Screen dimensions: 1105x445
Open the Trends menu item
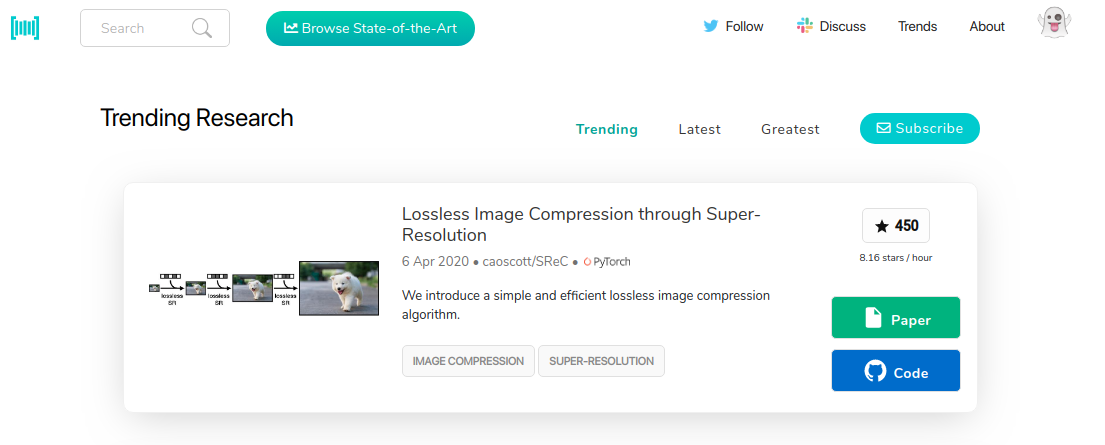click(918, 27)
